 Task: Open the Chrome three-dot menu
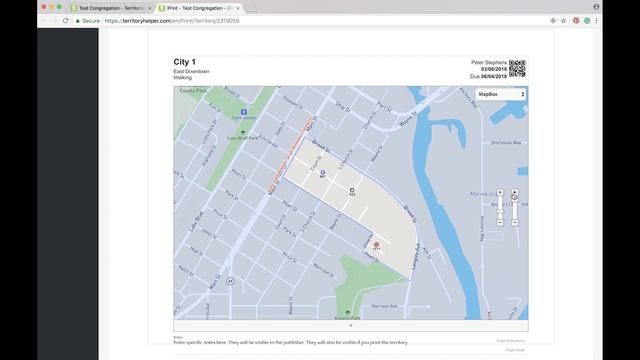(596, 20)
